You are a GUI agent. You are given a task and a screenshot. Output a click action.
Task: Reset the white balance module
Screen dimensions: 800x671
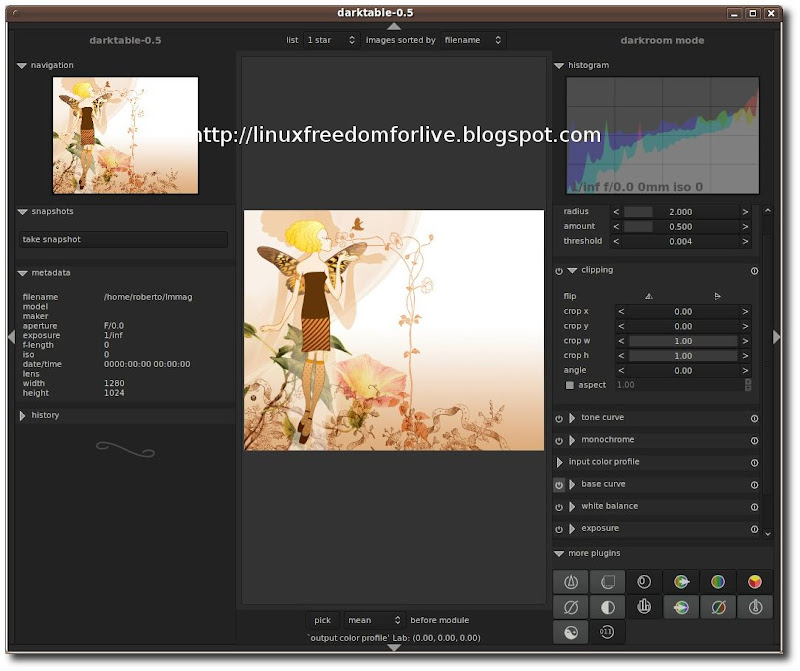tap(754, 507)
